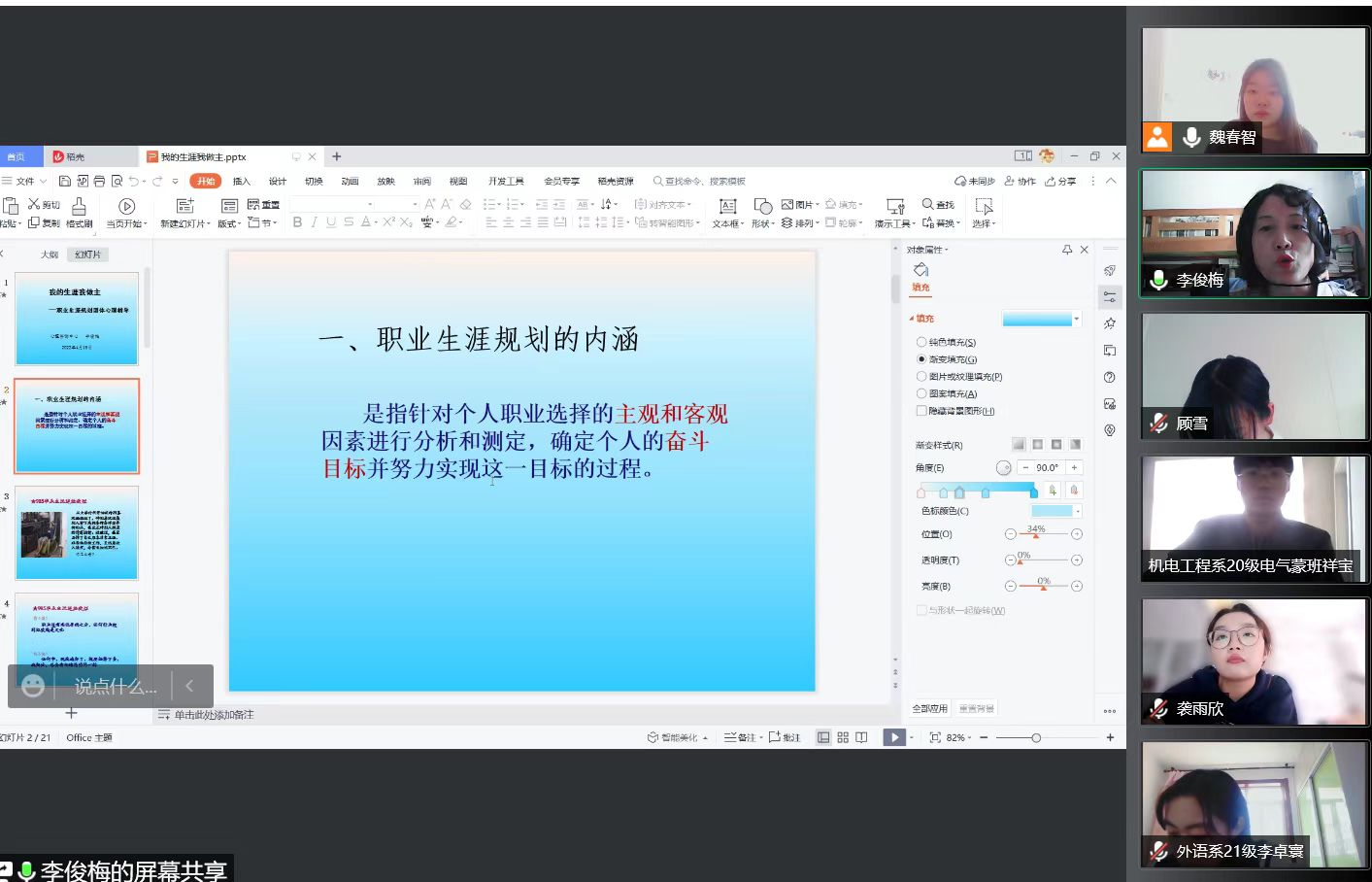
Task: Click the Undo arrow icon
Action: click(x=134, y=181)
